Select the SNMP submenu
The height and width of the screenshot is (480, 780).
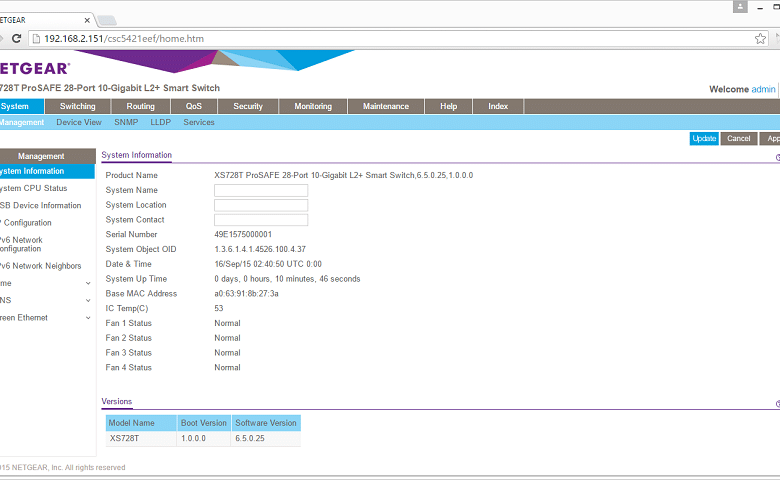tap(126, 122)
